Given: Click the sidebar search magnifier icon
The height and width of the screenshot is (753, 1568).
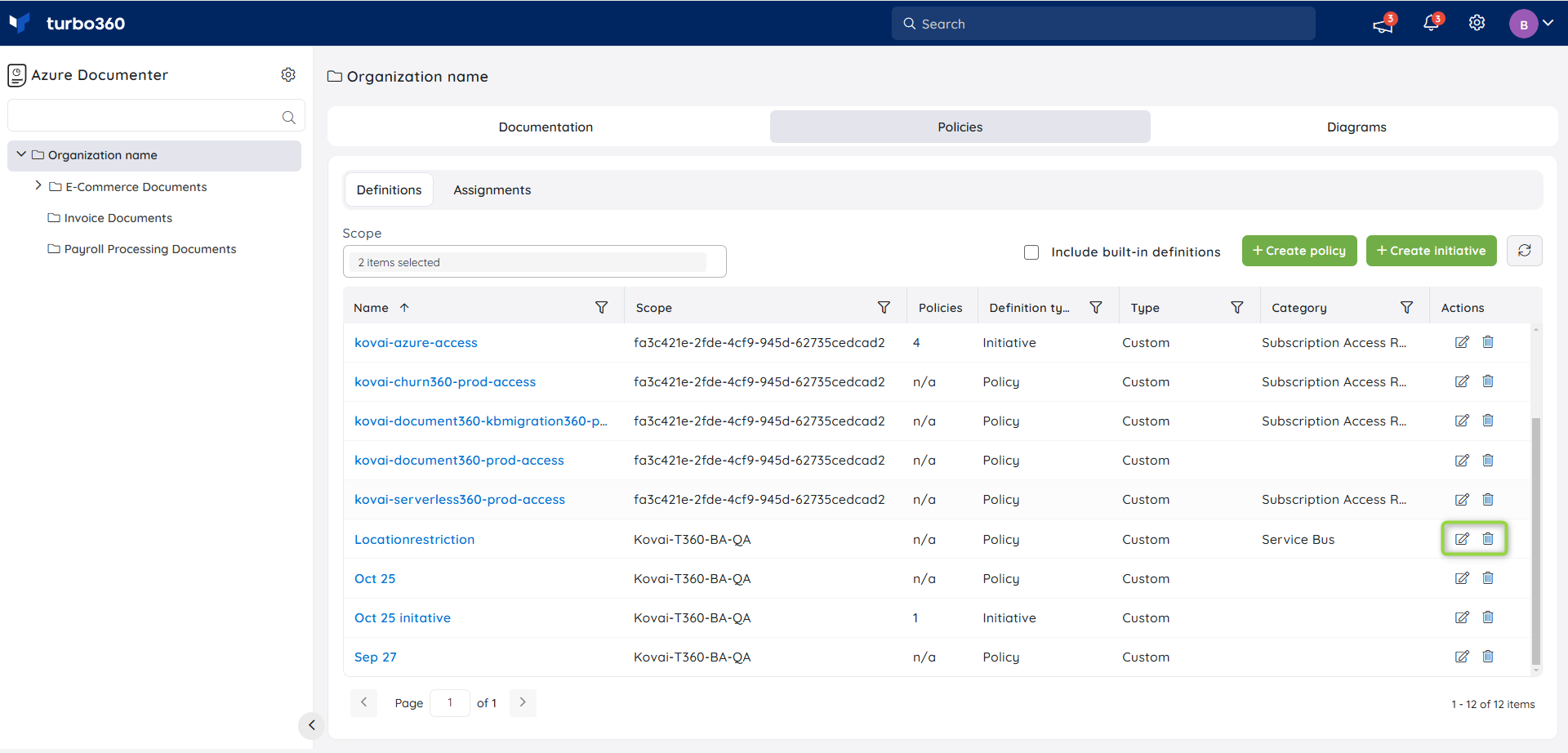Looking at the screenshot, I should tap(288, 117).
